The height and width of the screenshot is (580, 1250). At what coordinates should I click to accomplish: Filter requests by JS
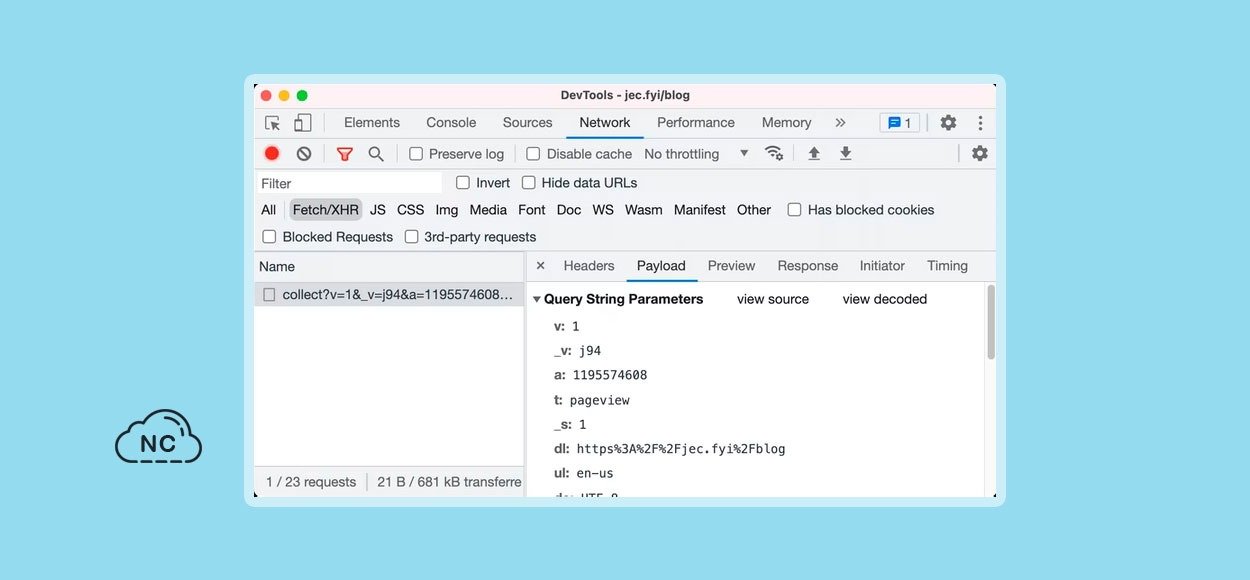click(x=378, y=210)
